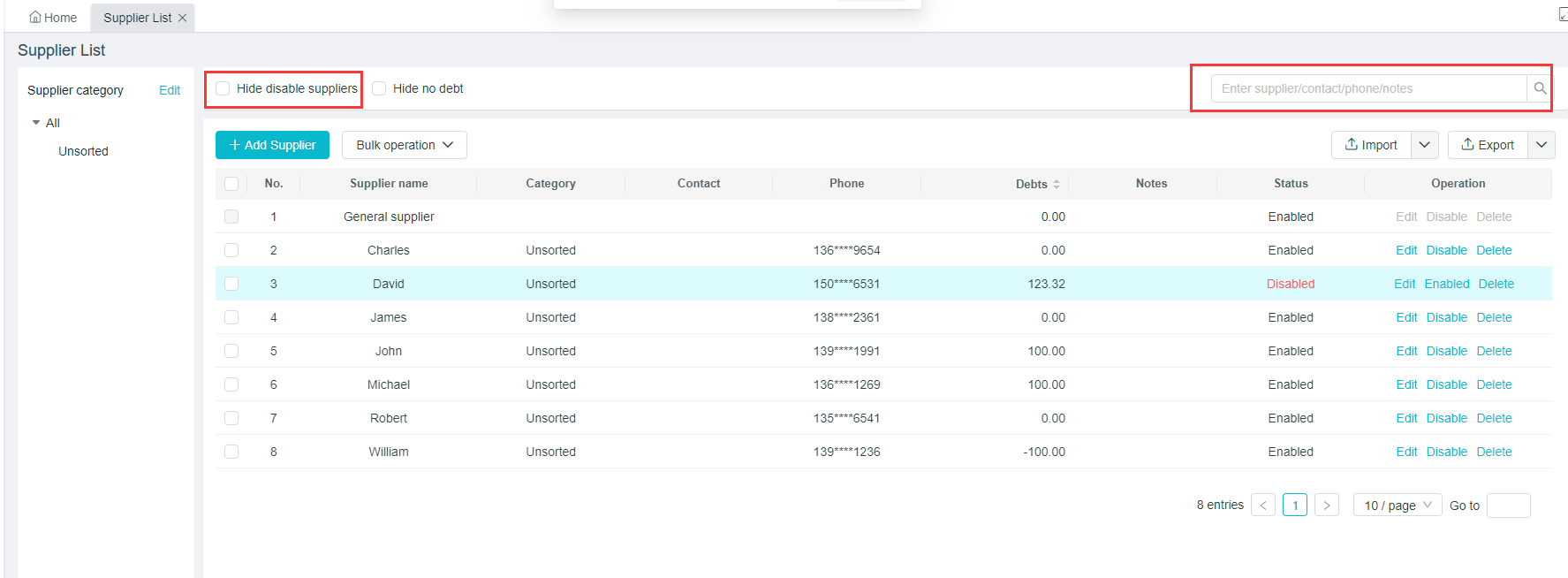Sort by the Debts column arrows

coord(1057,184)
